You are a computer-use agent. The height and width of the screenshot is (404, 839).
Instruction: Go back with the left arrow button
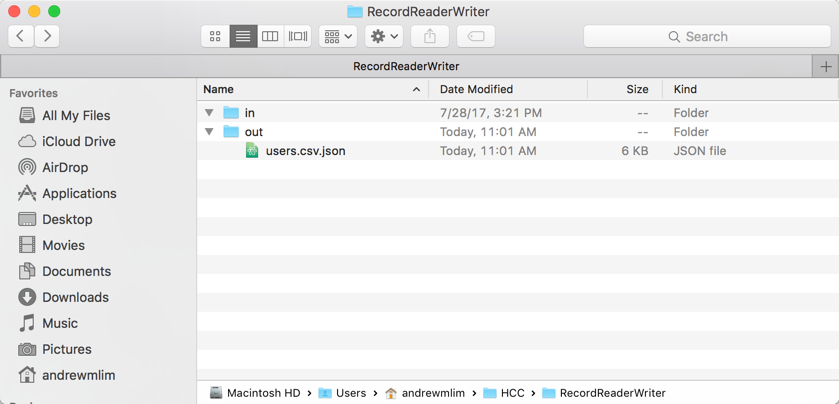[21, 36]
